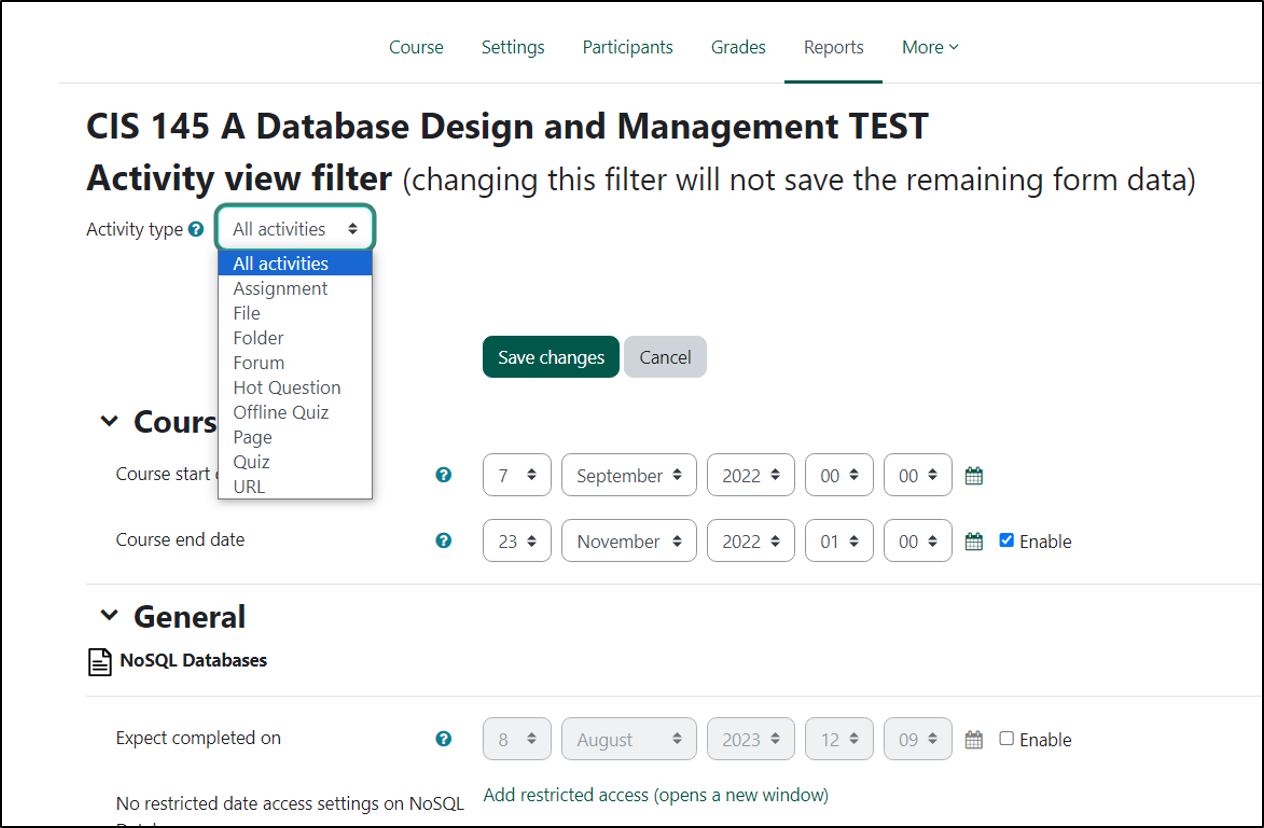Click the Cancel button

pyautogui.click(x=665, y=357)
